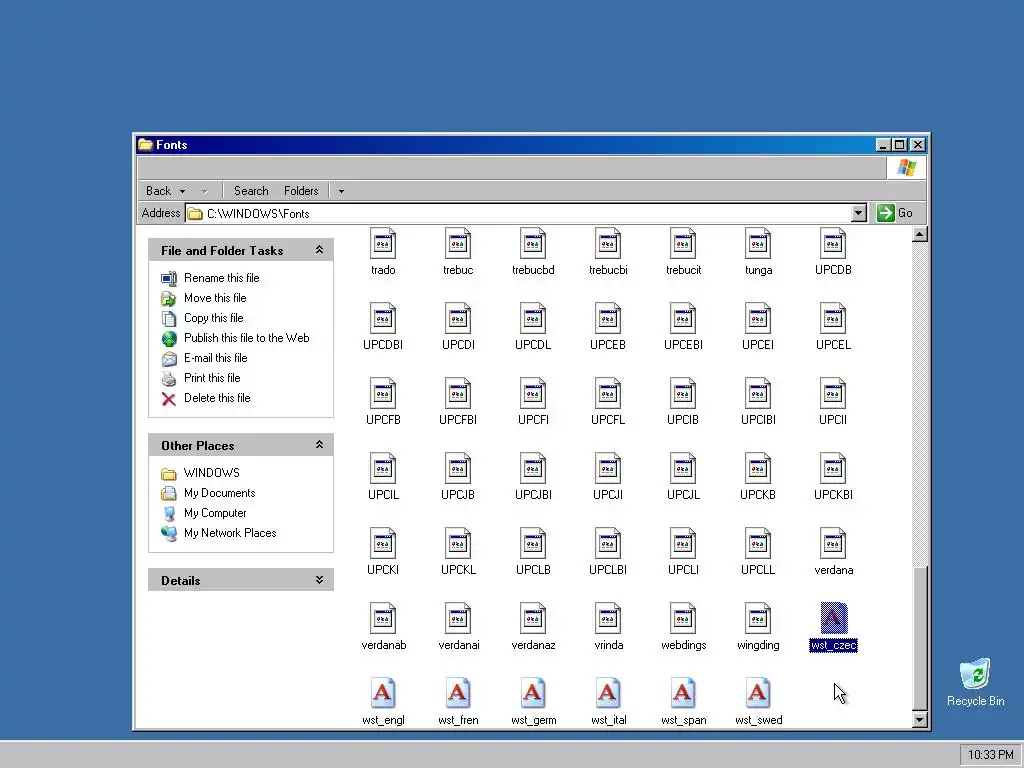Open the Address bar dropdown list
The width and height of the screenshot is (1024, 768).
tap(859, 213)
